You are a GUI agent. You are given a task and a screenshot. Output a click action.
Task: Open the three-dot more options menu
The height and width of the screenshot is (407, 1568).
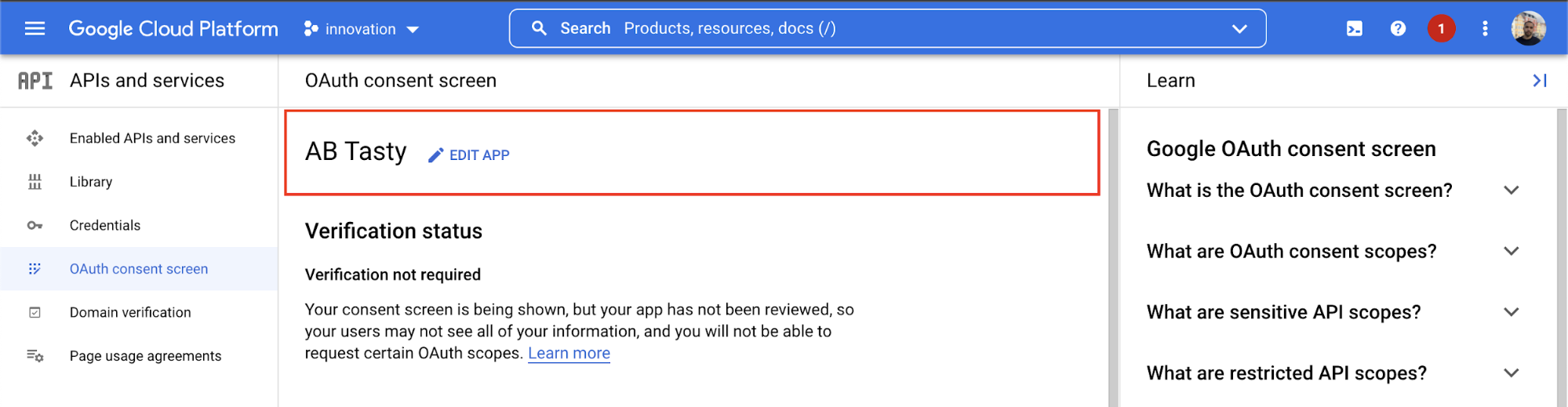click(x=1485, y=29)
